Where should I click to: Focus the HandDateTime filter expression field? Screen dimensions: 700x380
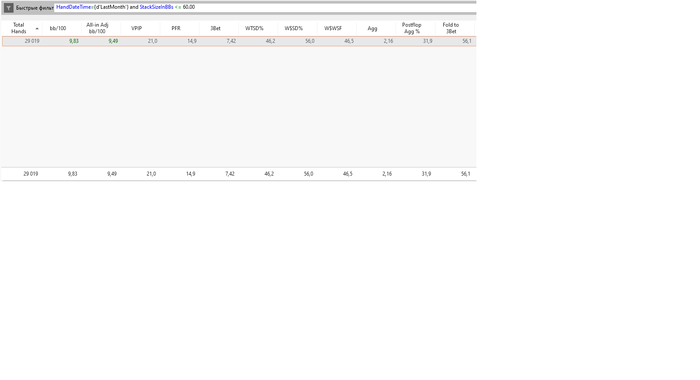[265, 7]
